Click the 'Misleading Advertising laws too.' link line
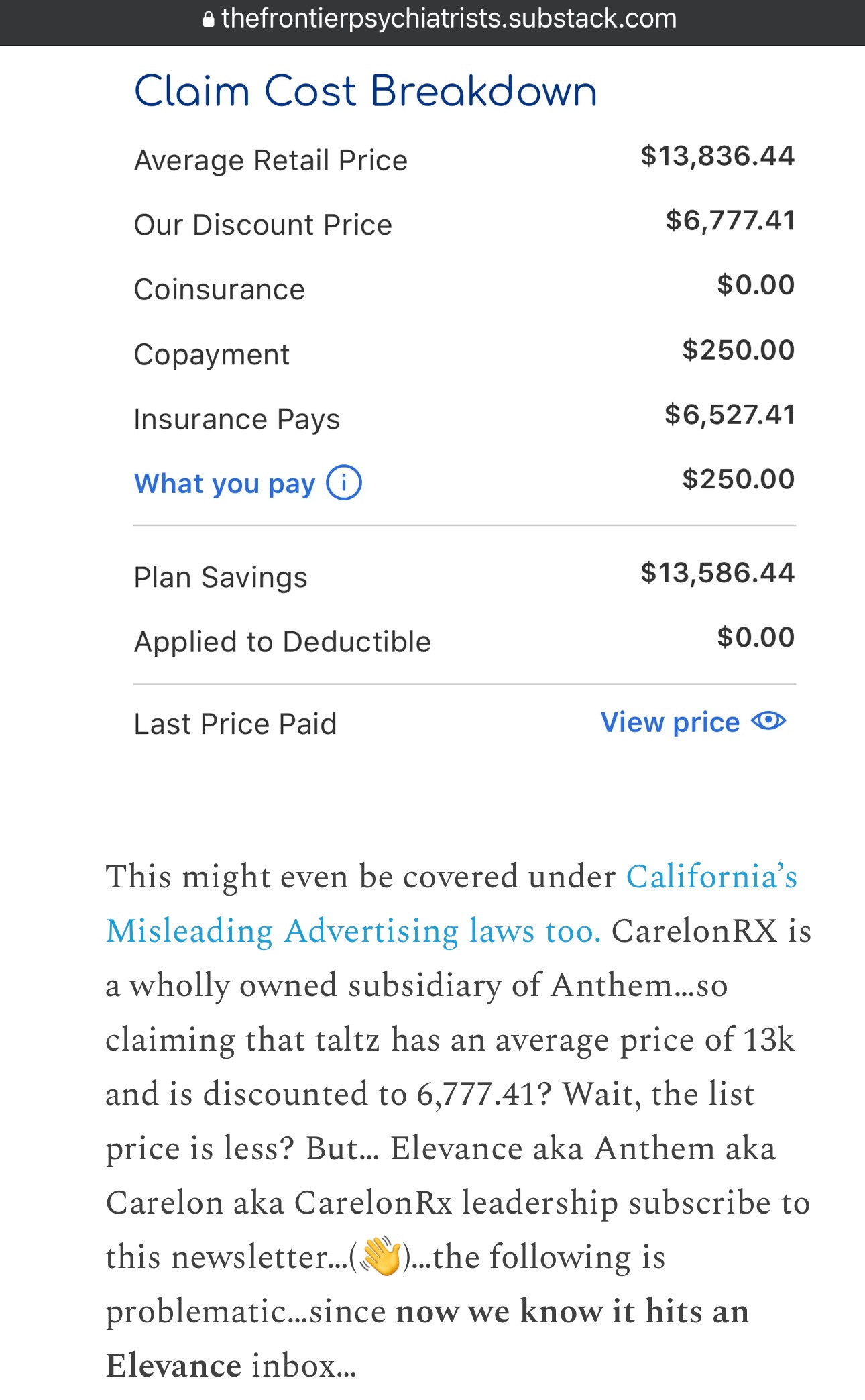Screen dimensions: 865x1400 [353, 931]
